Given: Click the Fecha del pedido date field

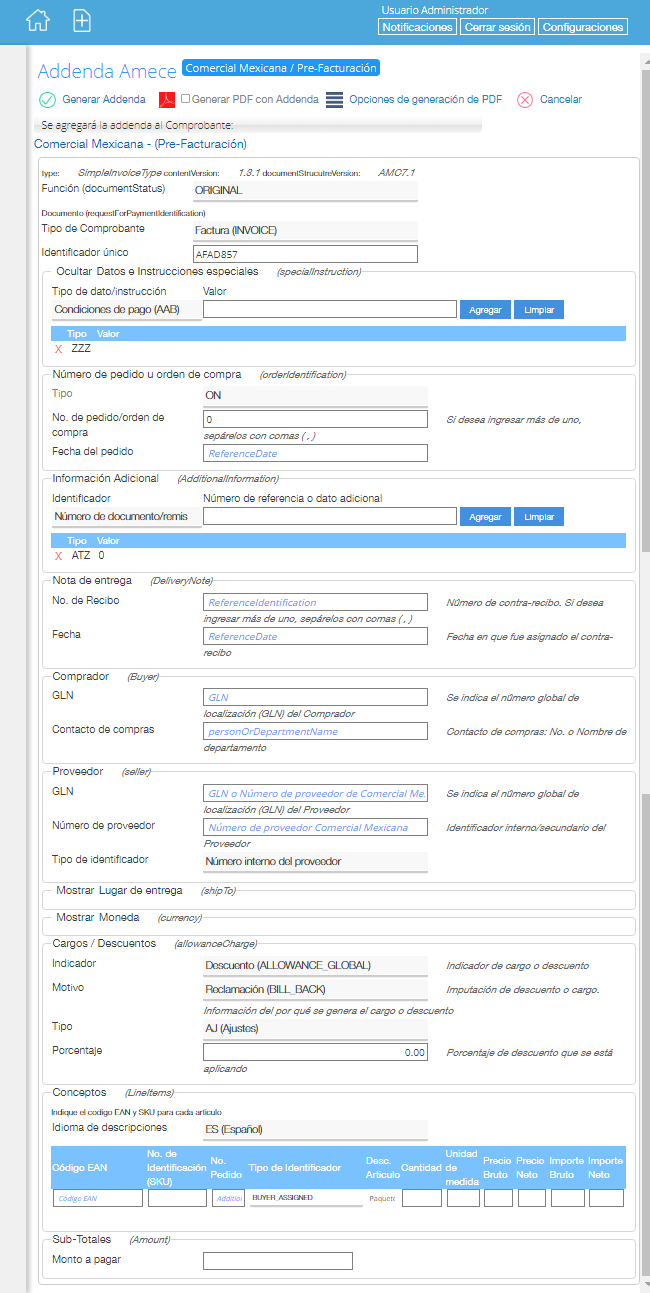Looking at the screenshot, I should [x=315, y=453].
